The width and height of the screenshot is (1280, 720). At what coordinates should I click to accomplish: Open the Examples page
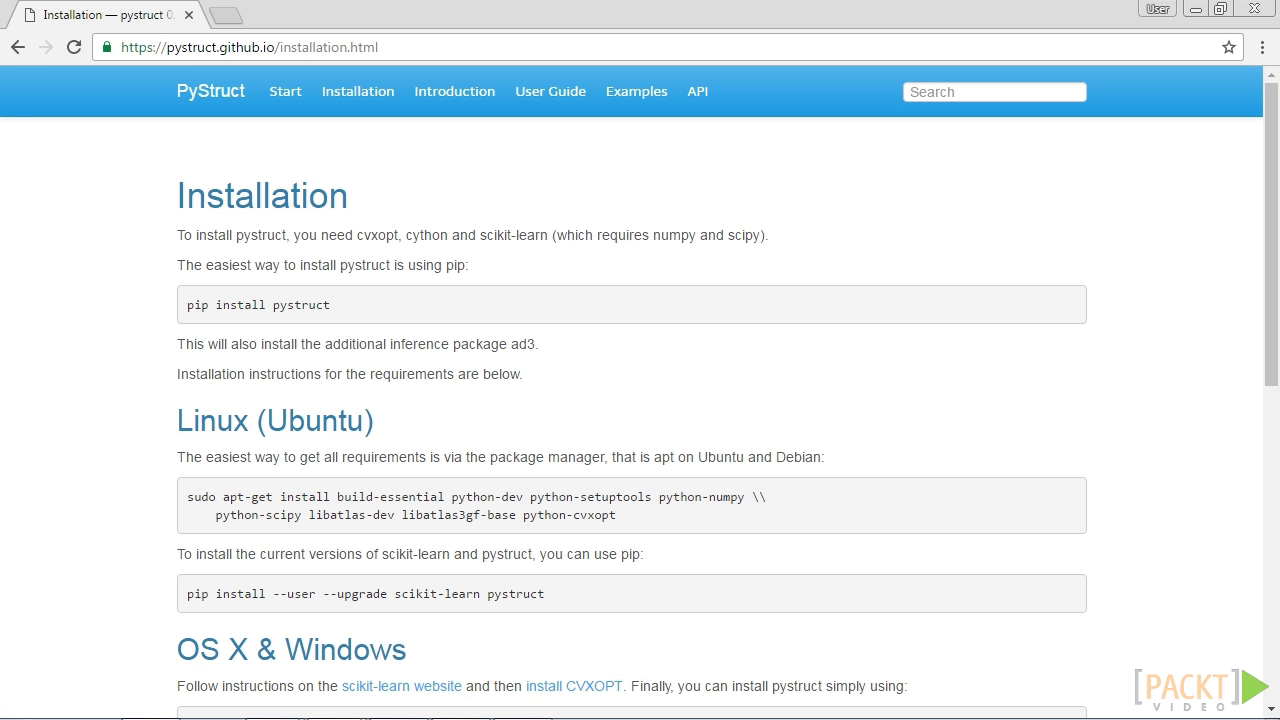pos(636,91)
